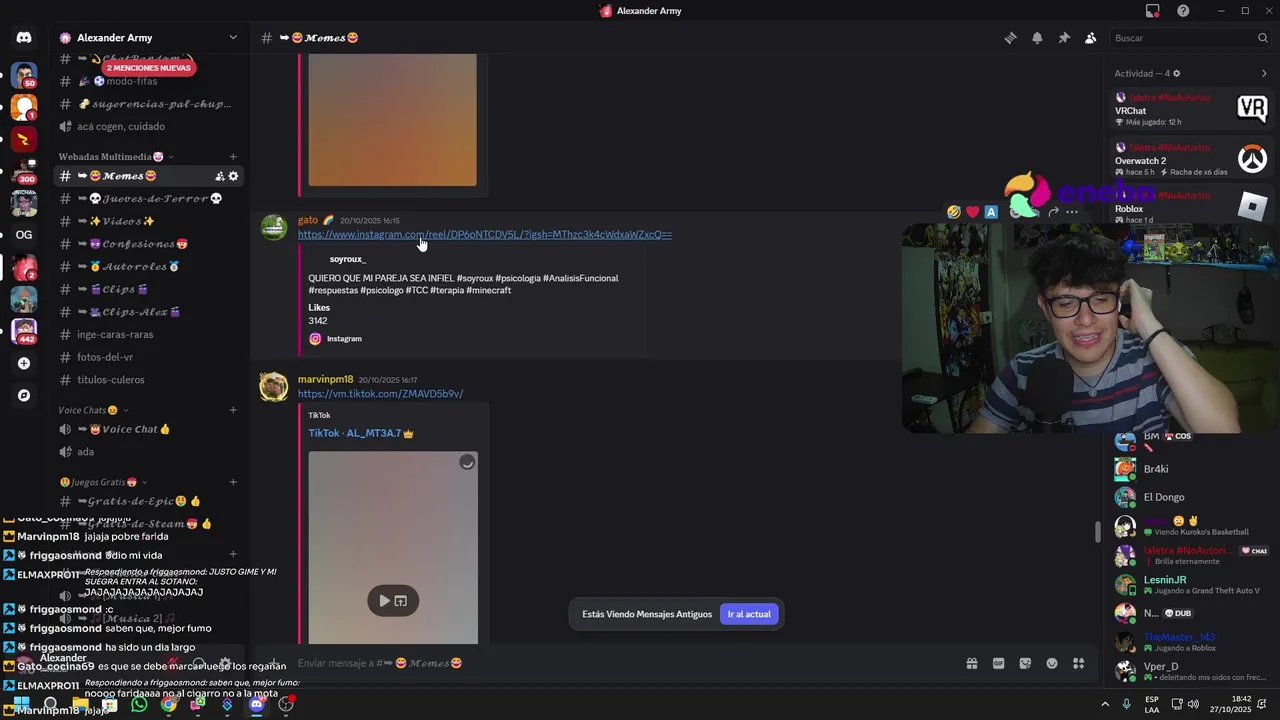Open the help question mark icon
This screenshot has height=720, width=1280.
click(1184, 11)
